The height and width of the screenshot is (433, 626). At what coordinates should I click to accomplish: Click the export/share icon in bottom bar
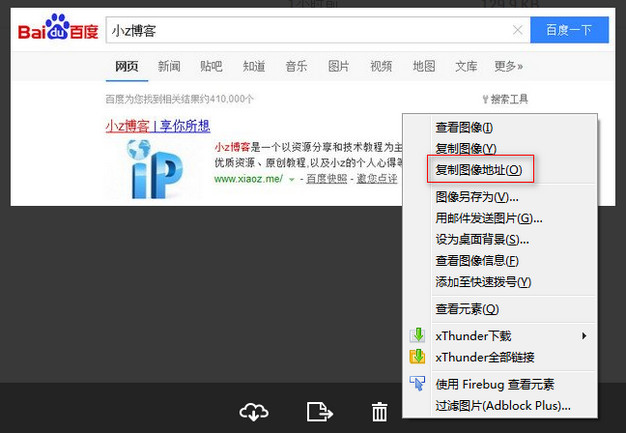pyautogui.click(x=319, y=411)
